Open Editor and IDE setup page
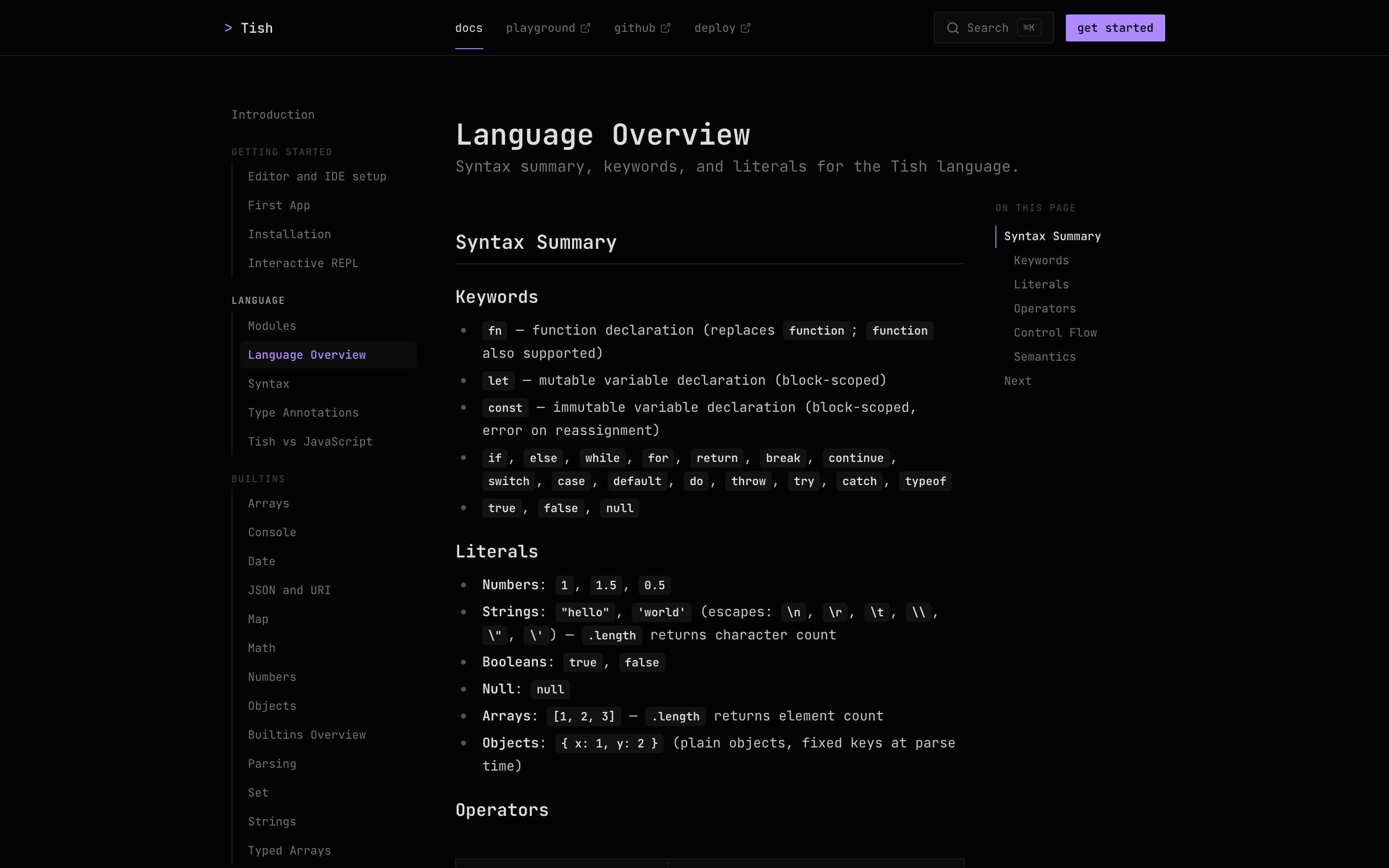1389x868 pixels. tap(317, 176)
